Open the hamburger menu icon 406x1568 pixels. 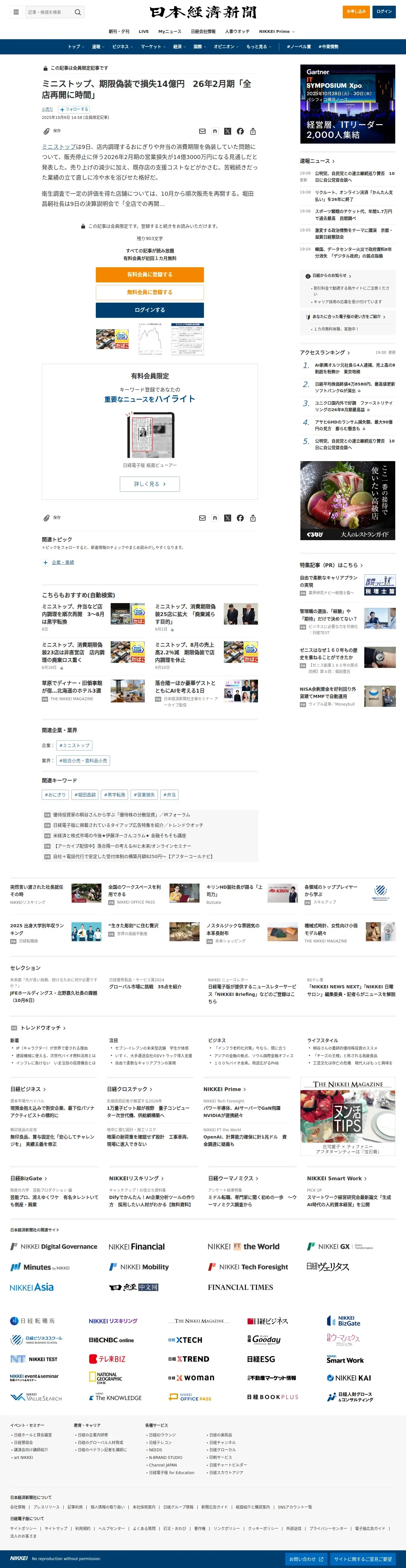pyautogui.click(x=16, y=12)
